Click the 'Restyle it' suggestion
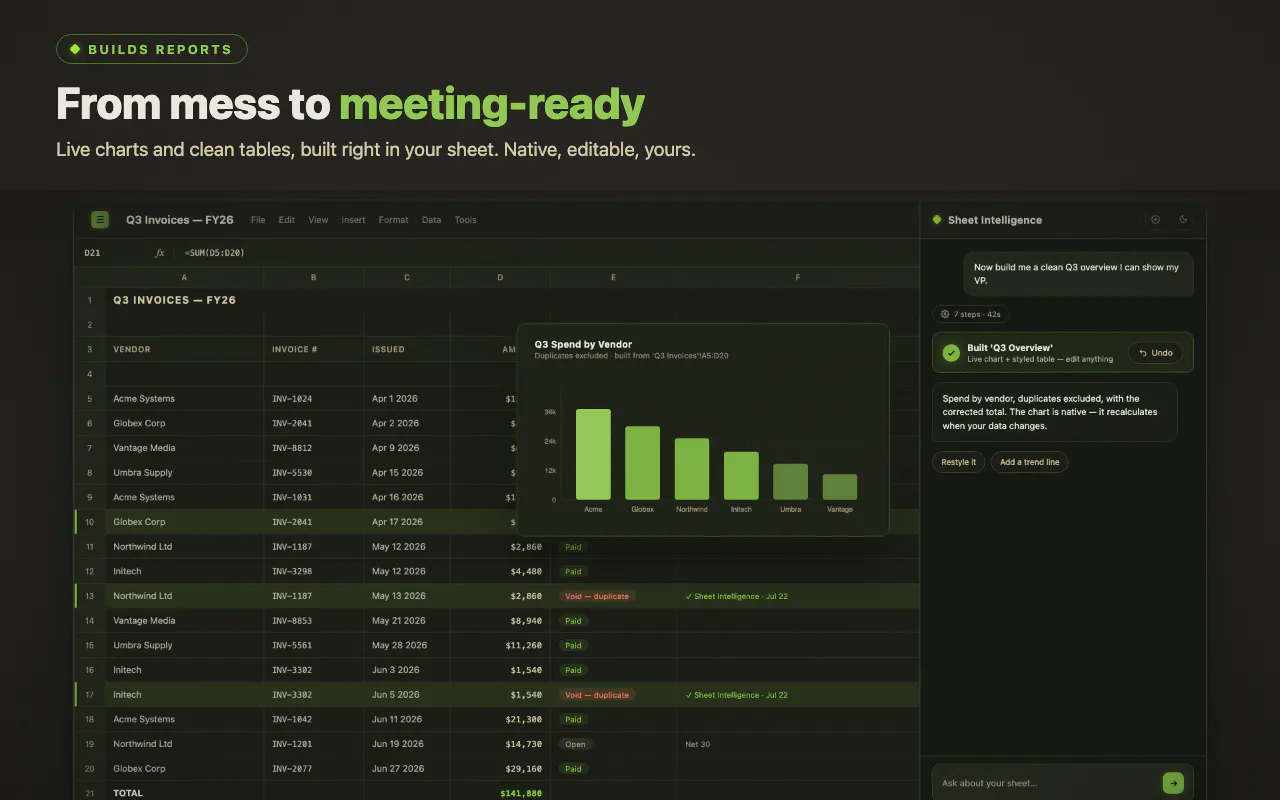 [x=958, y=462]
